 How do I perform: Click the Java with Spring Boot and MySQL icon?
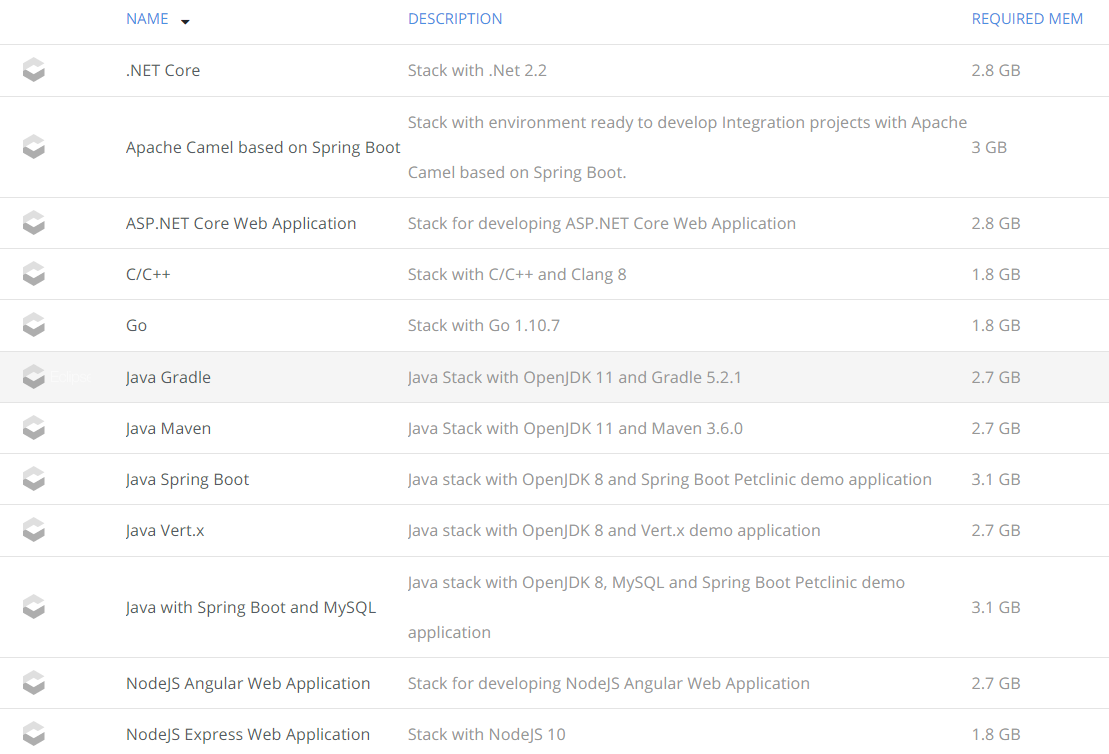pos(34,607)
